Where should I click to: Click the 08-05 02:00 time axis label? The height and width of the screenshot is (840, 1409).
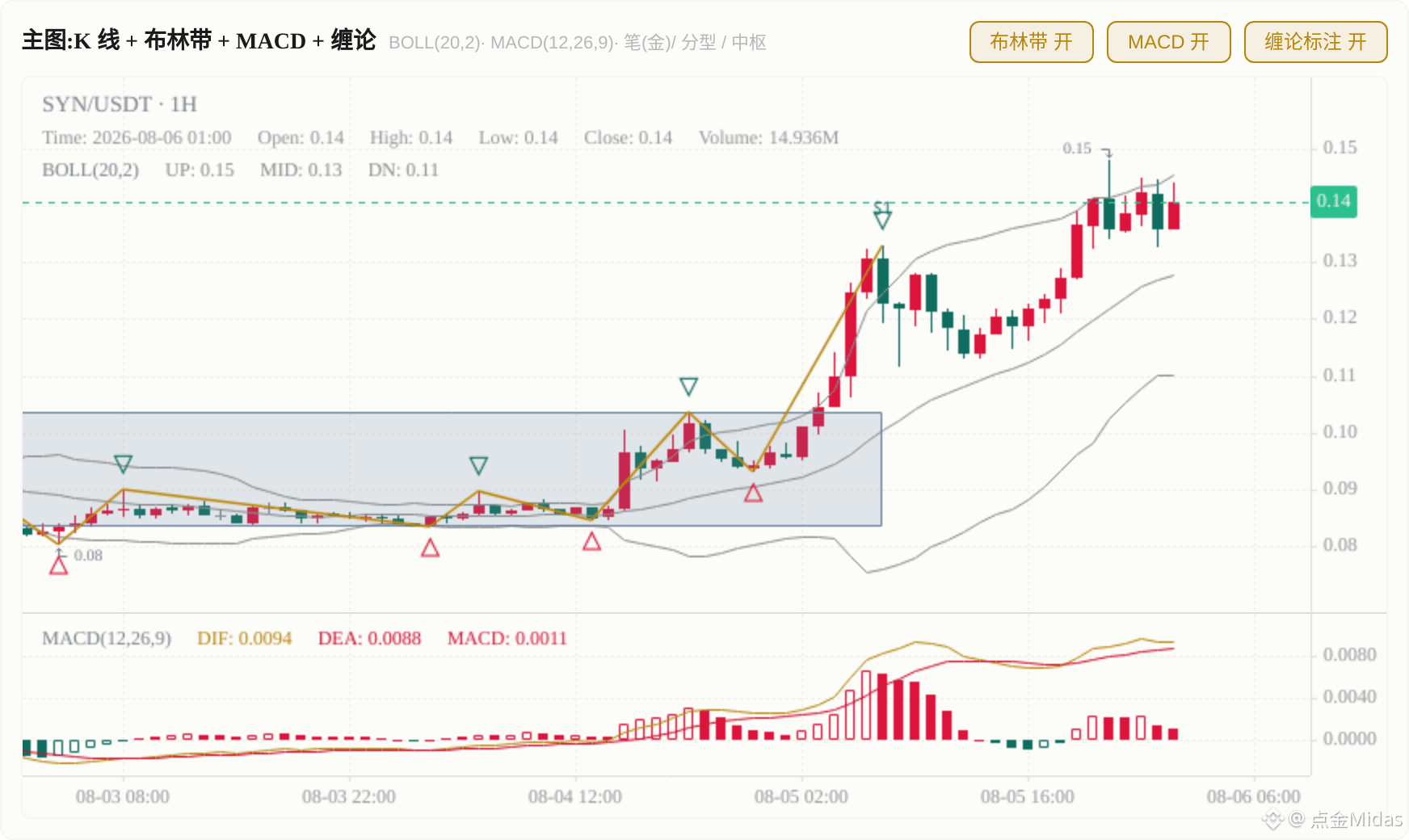(x=801, y=797)
